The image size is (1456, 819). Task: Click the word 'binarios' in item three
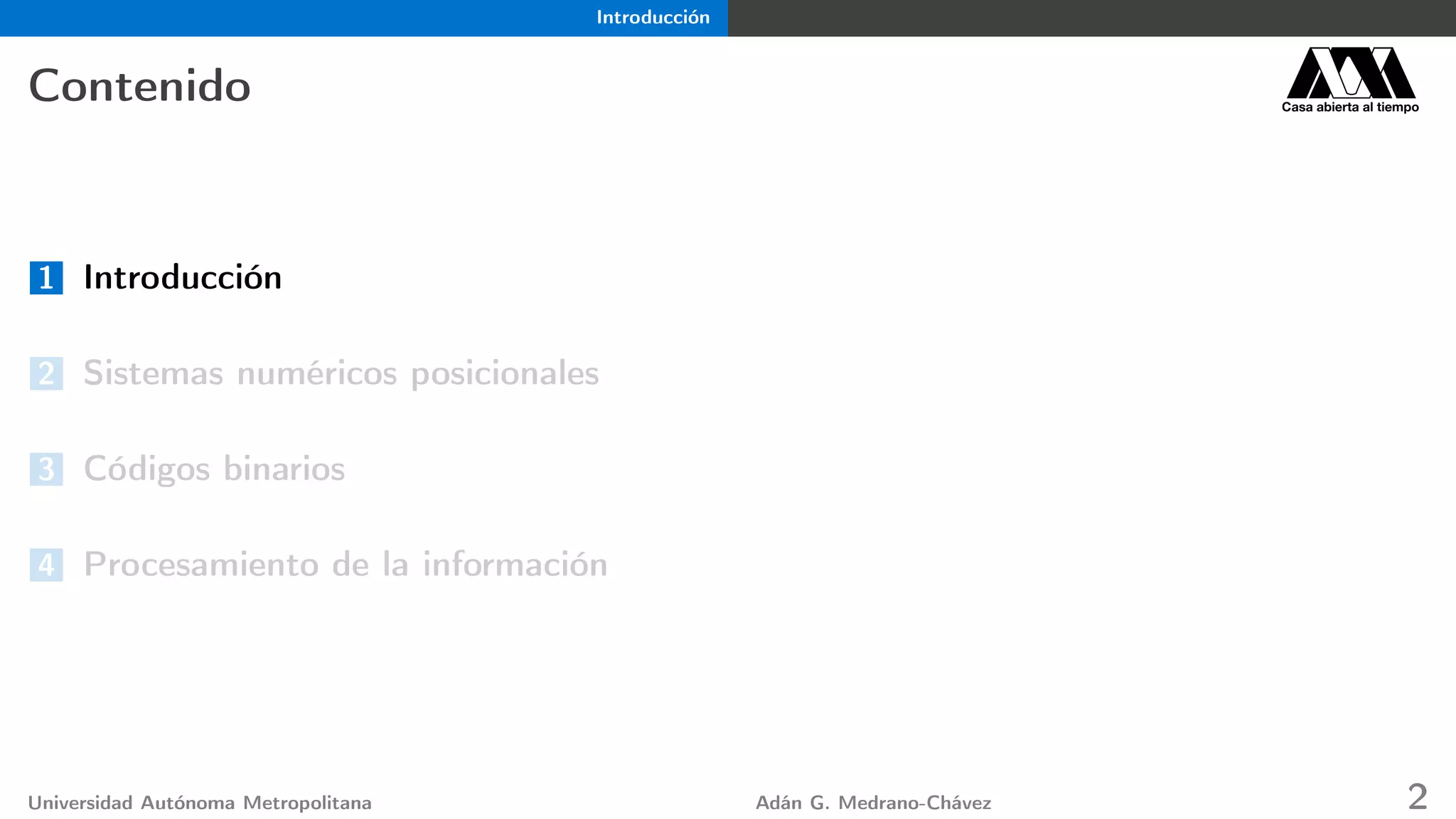pos(284,469)
